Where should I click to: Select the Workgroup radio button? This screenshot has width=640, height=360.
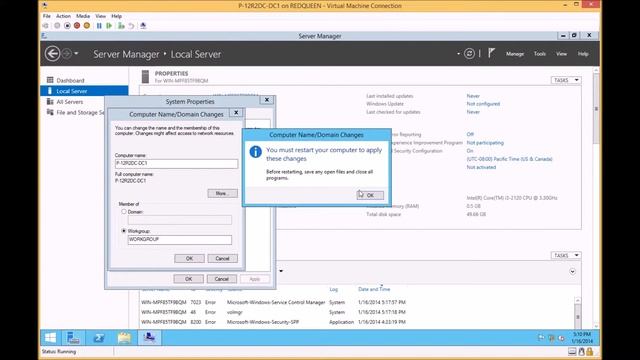124,231
